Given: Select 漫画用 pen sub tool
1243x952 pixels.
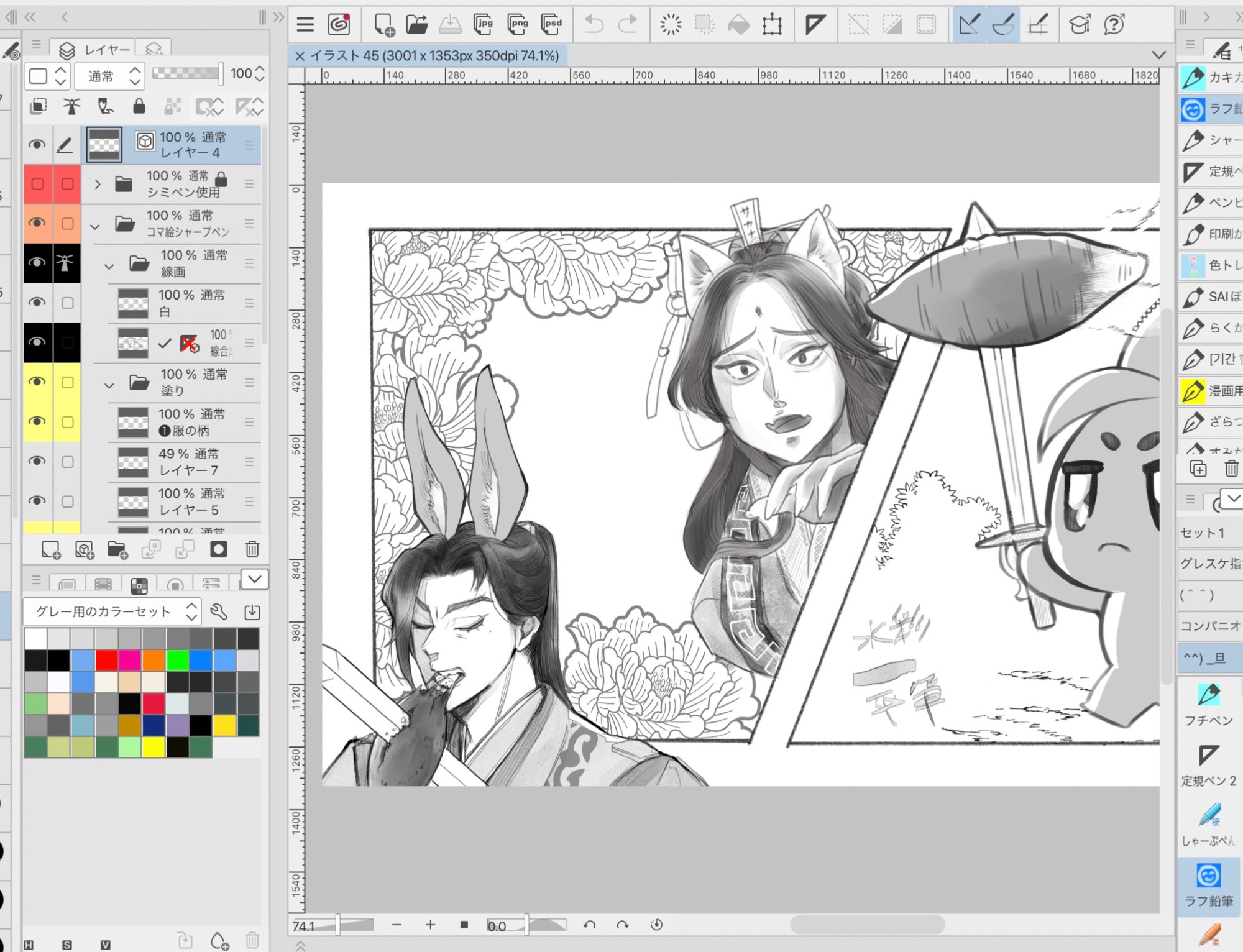Looking at the screenshot, I should [x=1210, y=391].
